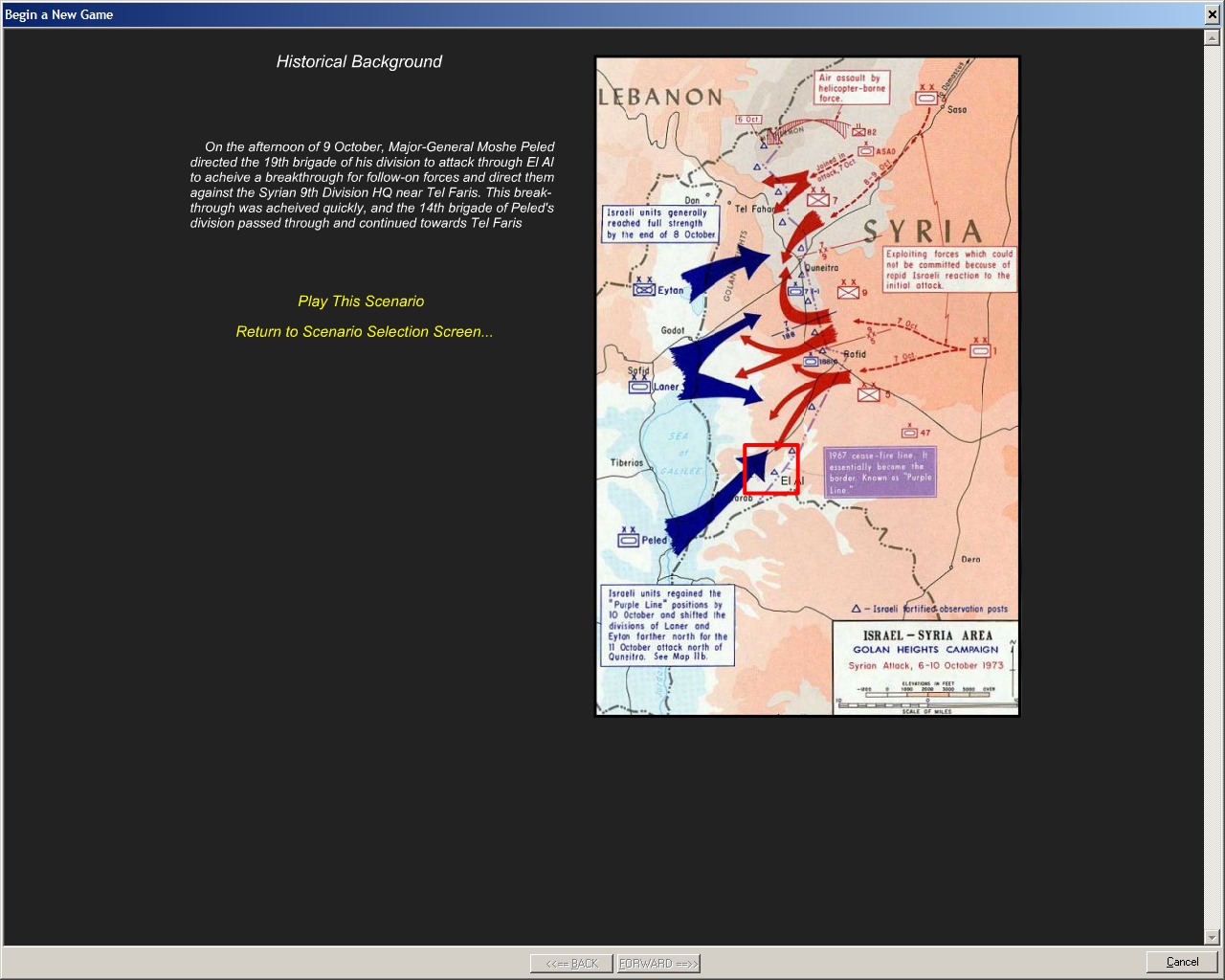Image resolution: width=1225 pixels, height=980 pixels.
Task: Start the game via Play This Scenario
Action: 361,301
